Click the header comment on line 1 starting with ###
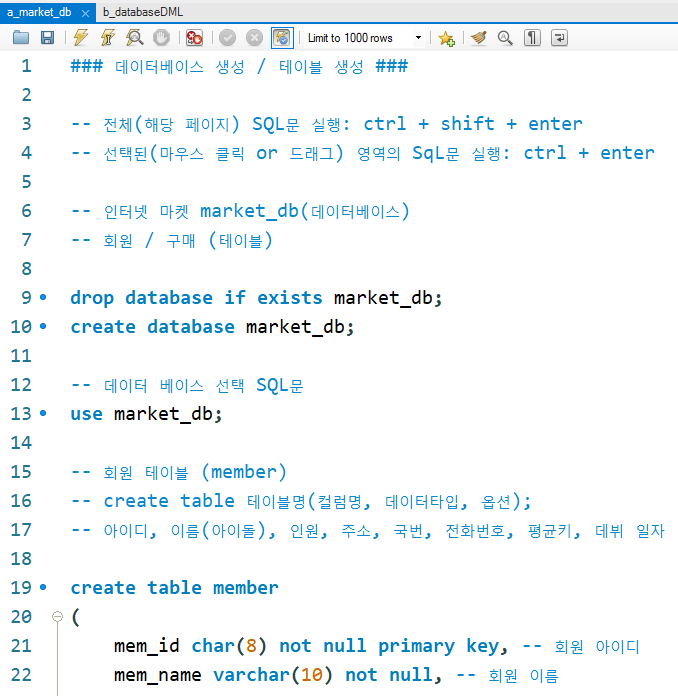This screenshot has width=678, height=696. (x=239, y=66)
